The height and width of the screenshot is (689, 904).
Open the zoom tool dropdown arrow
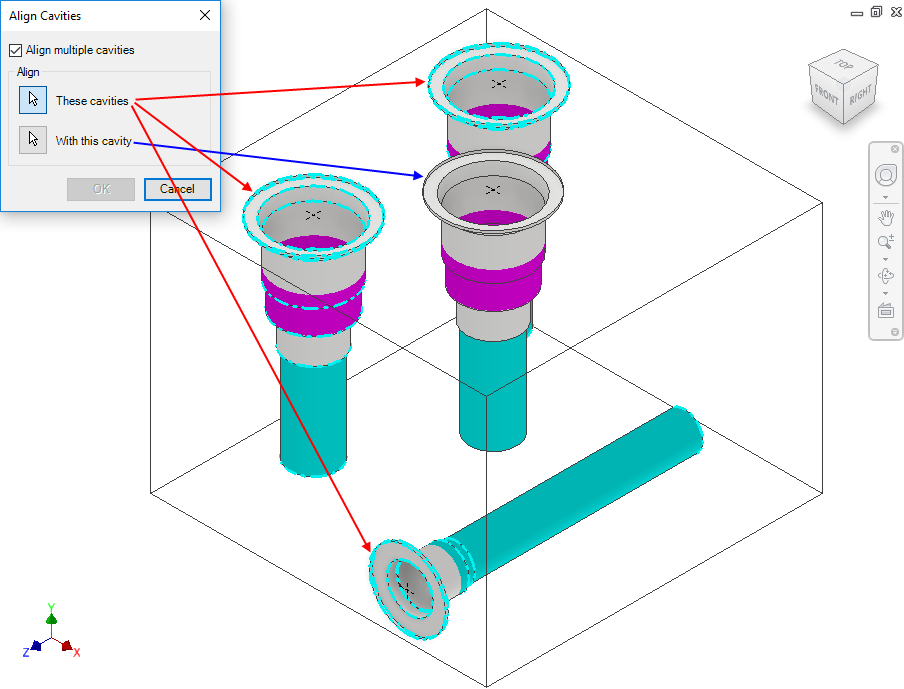click(x=885, y=259)
